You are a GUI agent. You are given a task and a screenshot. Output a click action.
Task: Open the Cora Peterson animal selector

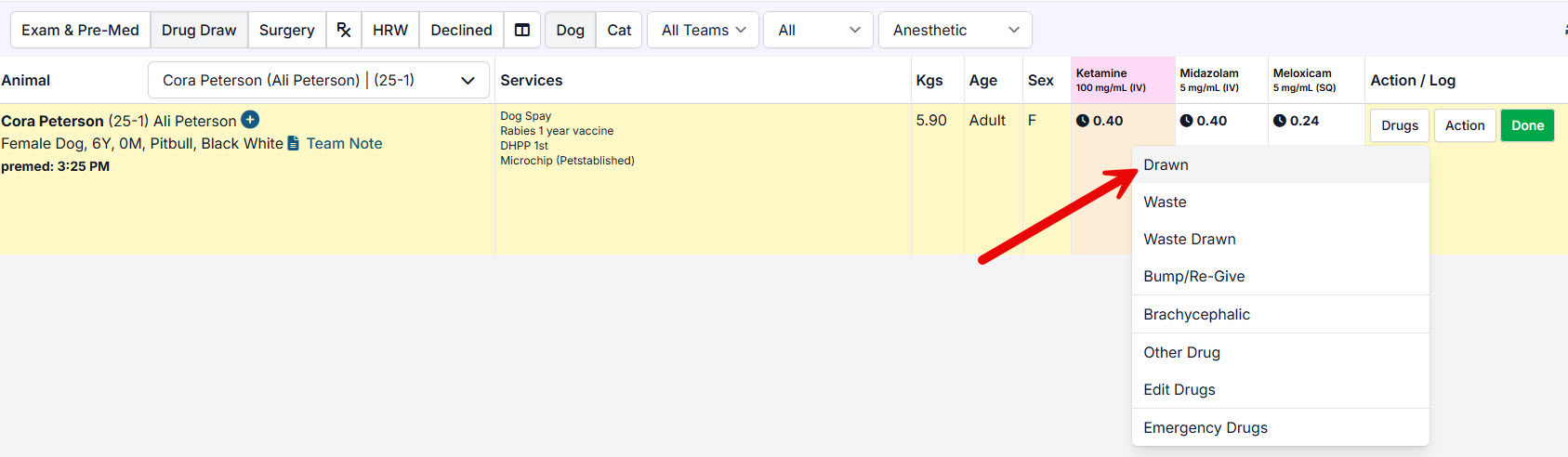pos(318,80)
